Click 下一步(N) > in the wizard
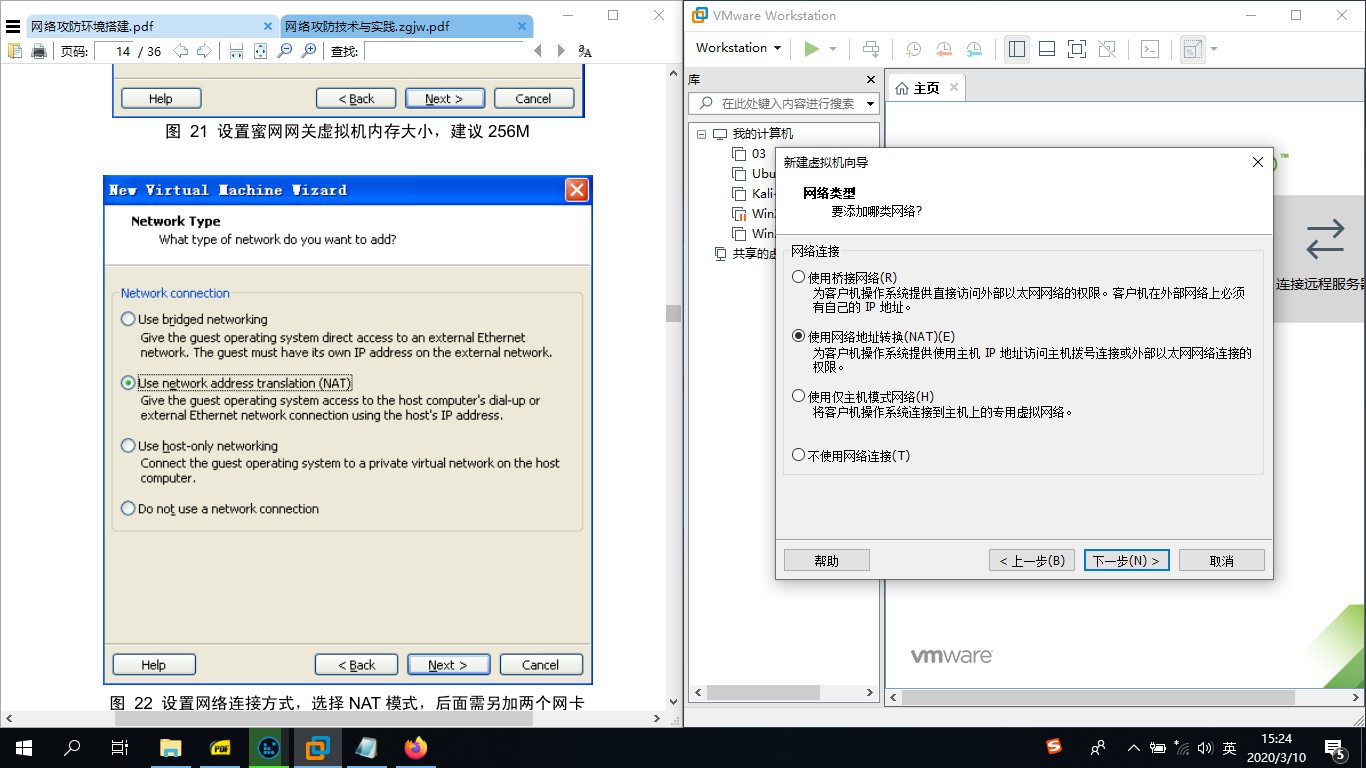Image resolution: width=1366 pixels, height=768 pixels. pos(1126,561)
